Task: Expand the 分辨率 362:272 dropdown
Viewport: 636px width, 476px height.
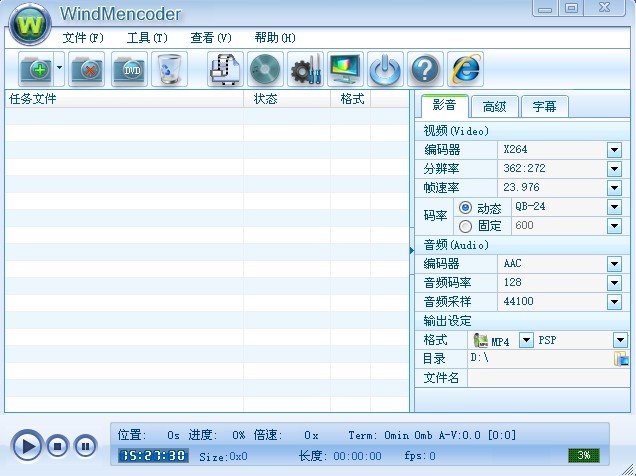Action: pyautogui.click(x=615, y=169)
